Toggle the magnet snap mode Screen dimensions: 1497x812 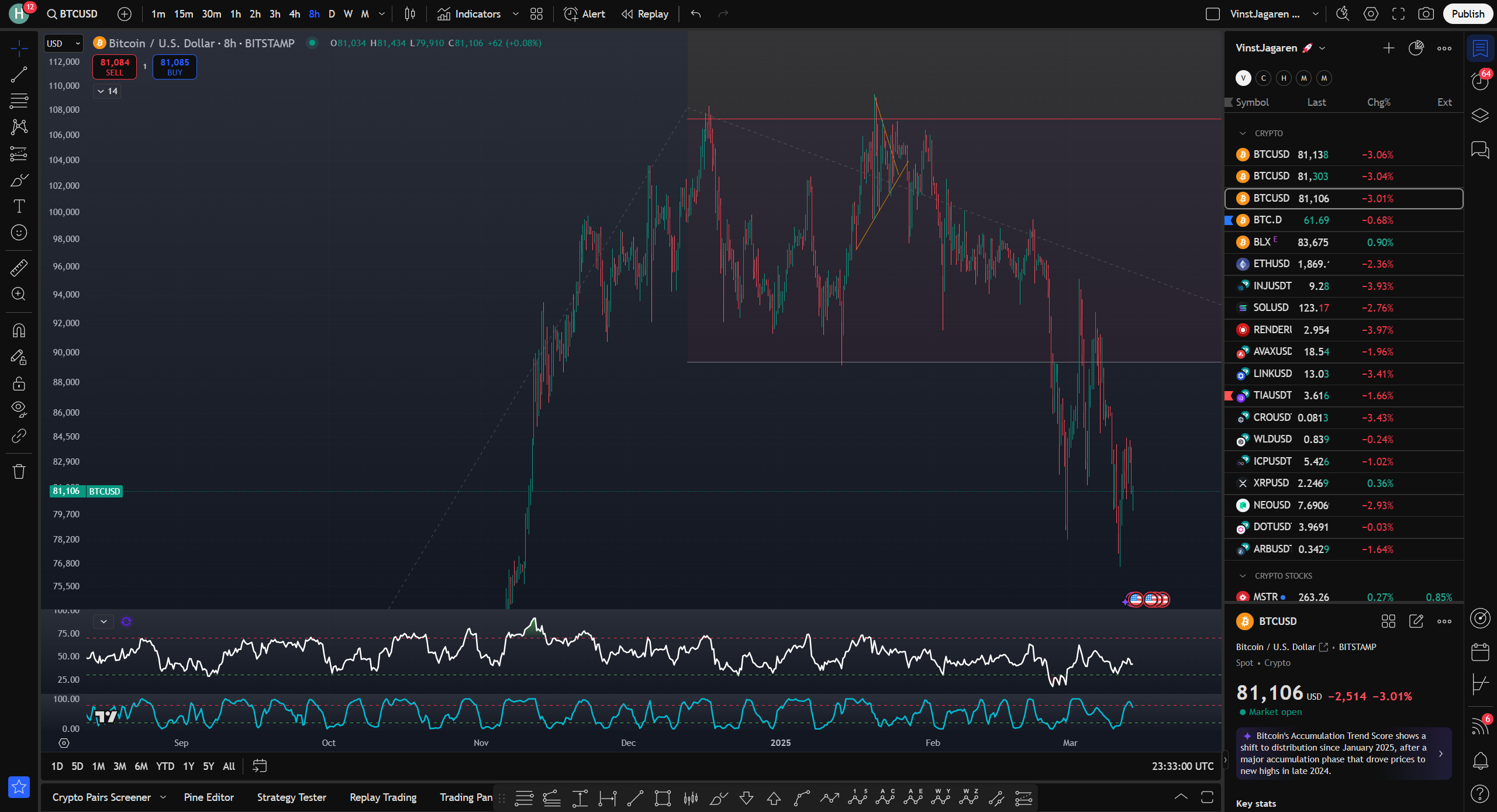[x=19, y=331]
